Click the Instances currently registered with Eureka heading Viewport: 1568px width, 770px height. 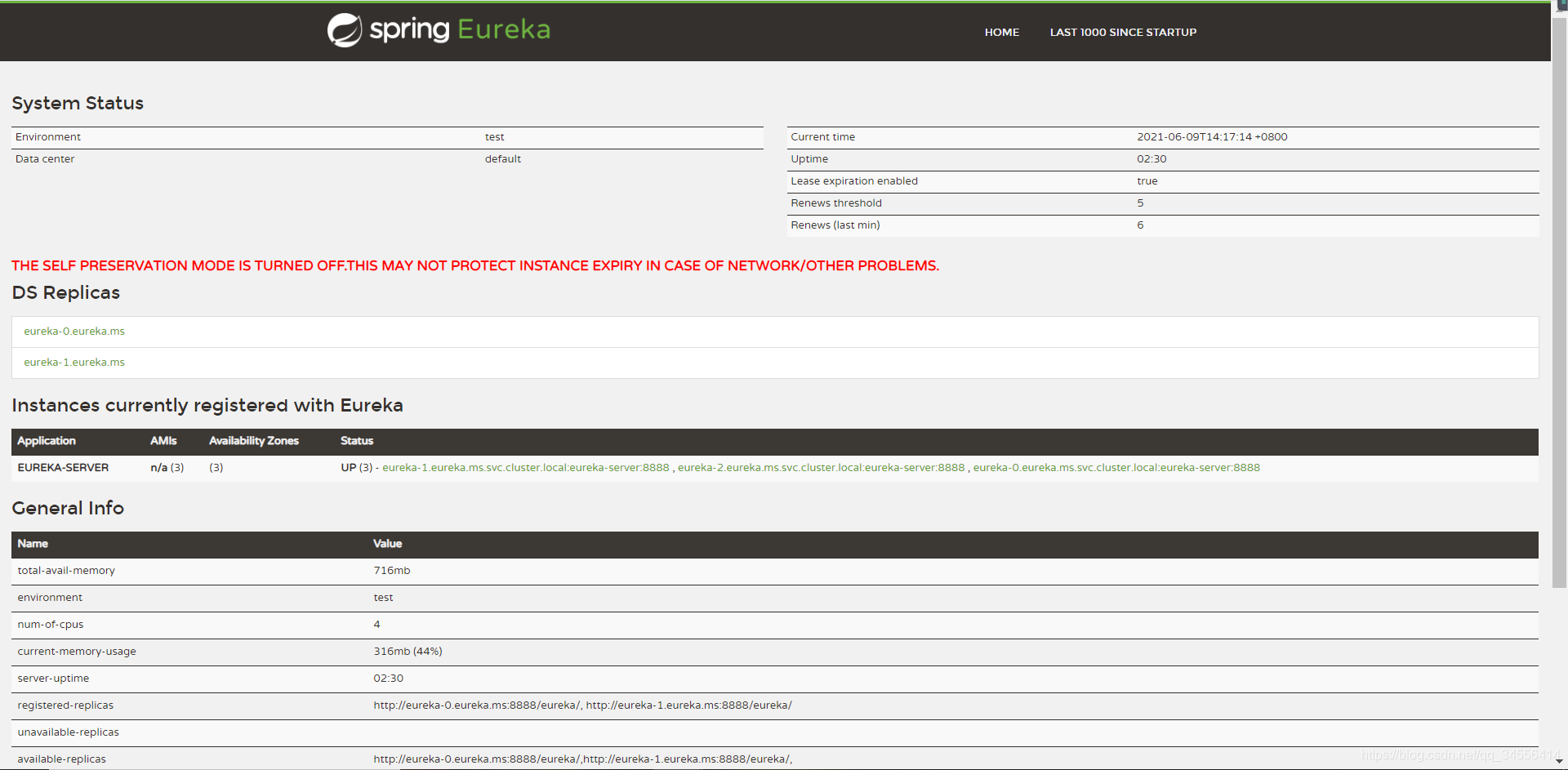(207, 406)
